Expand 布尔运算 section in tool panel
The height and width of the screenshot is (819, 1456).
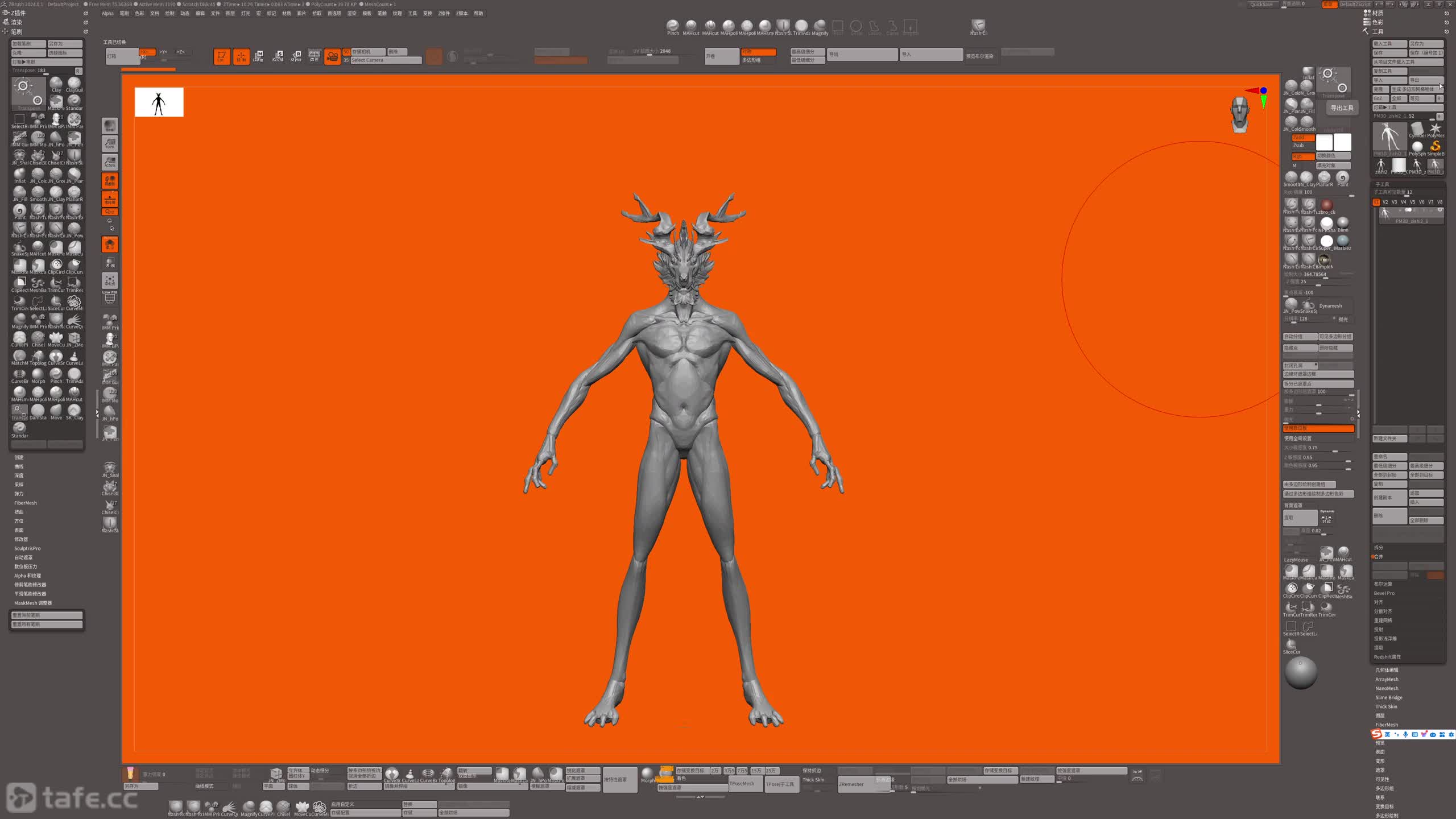pos(1383,584)
